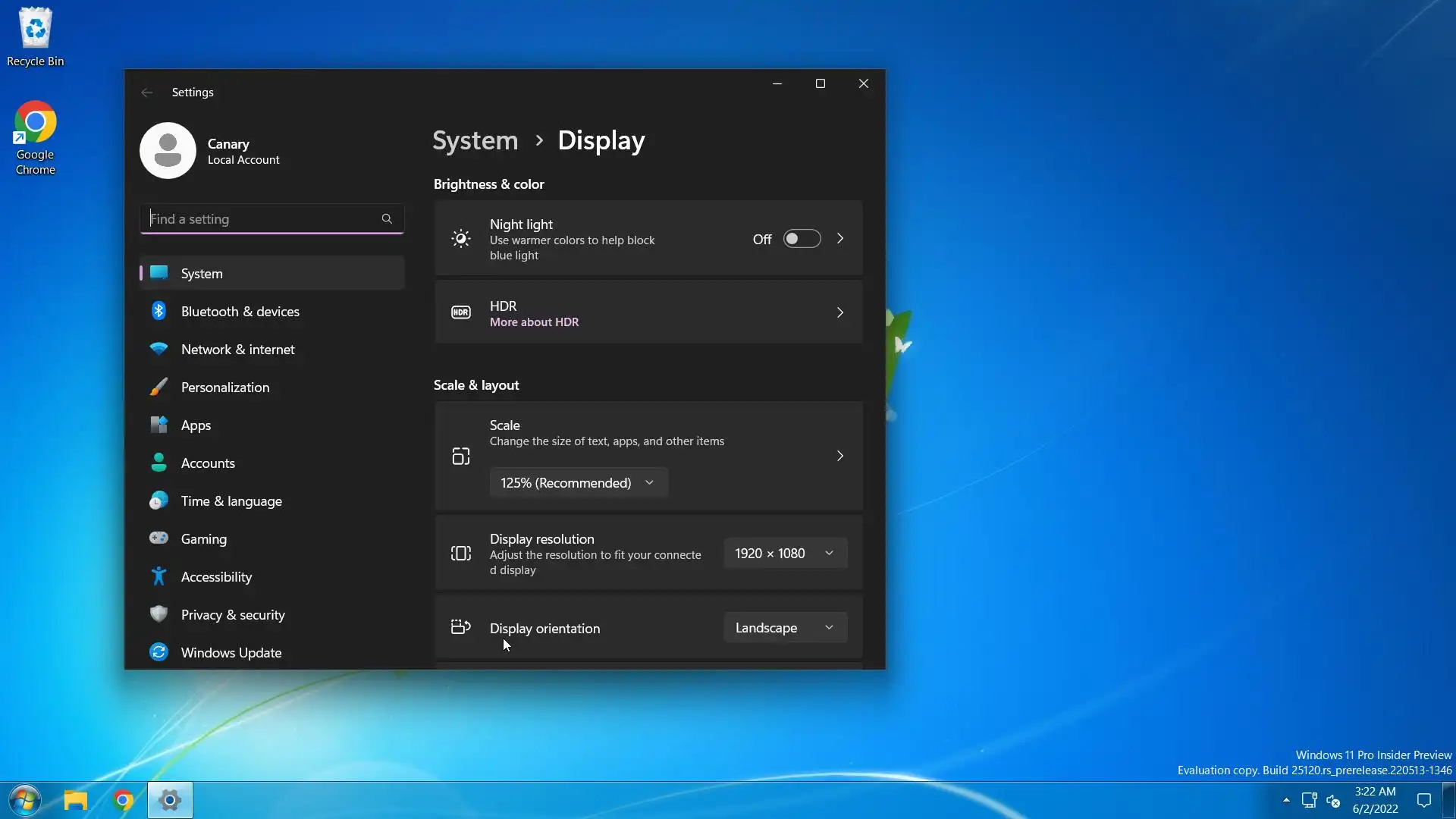The height and width of the screenshot is (819, 1456).
Task: Open the Scale percentage dropdown
Action: point(578,483)
